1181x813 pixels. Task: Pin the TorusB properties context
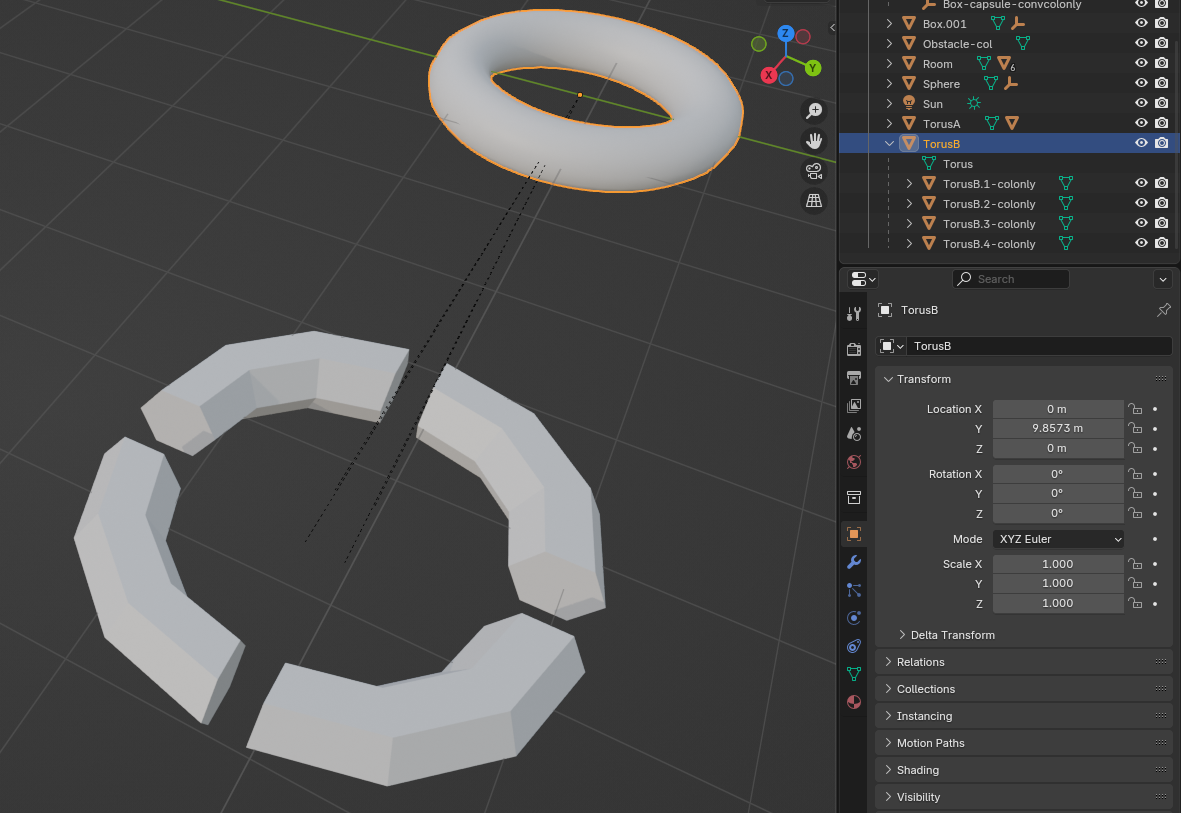coord(1163,310)
